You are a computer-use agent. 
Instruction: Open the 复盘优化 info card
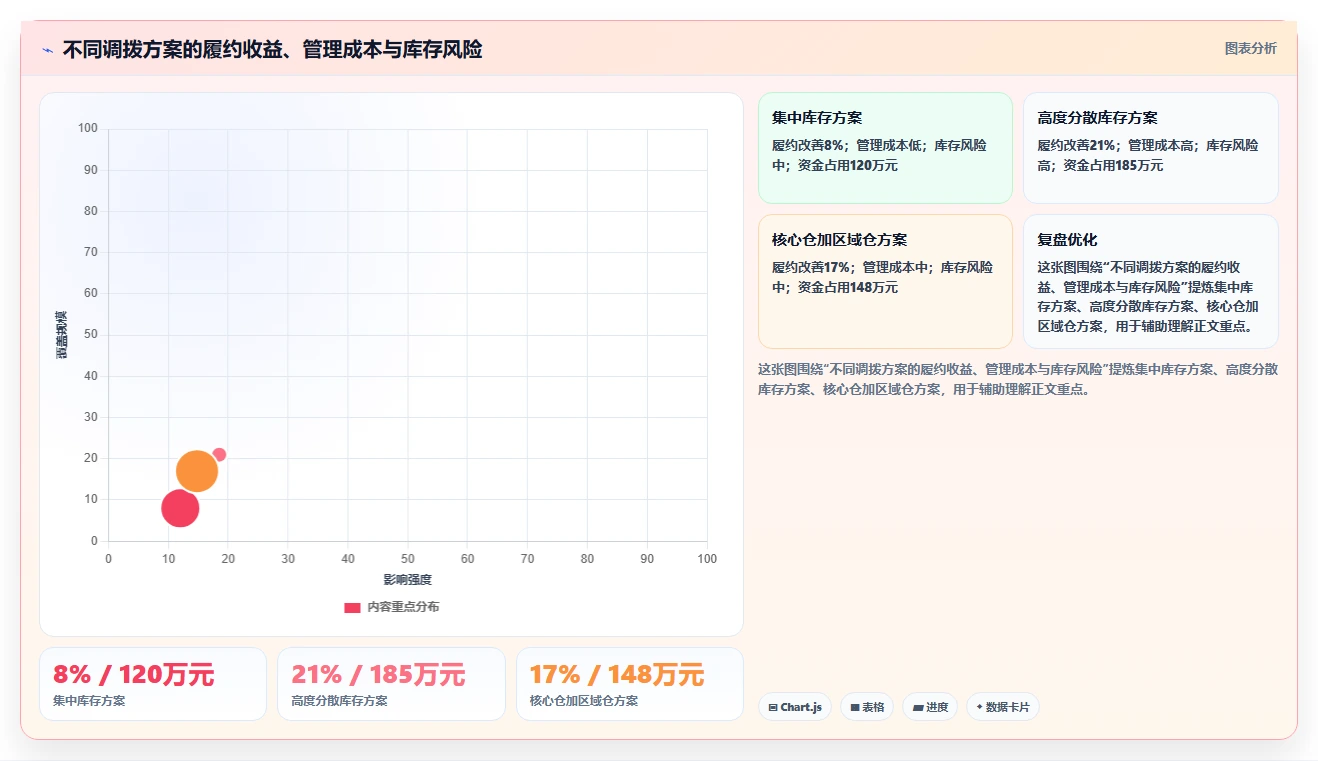(1150, 281)
